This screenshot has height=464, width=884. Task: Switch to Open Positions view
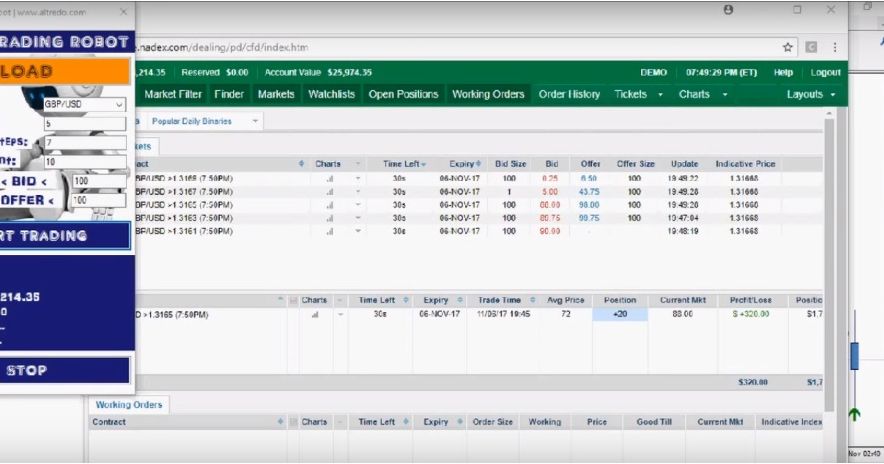(404, 95)
